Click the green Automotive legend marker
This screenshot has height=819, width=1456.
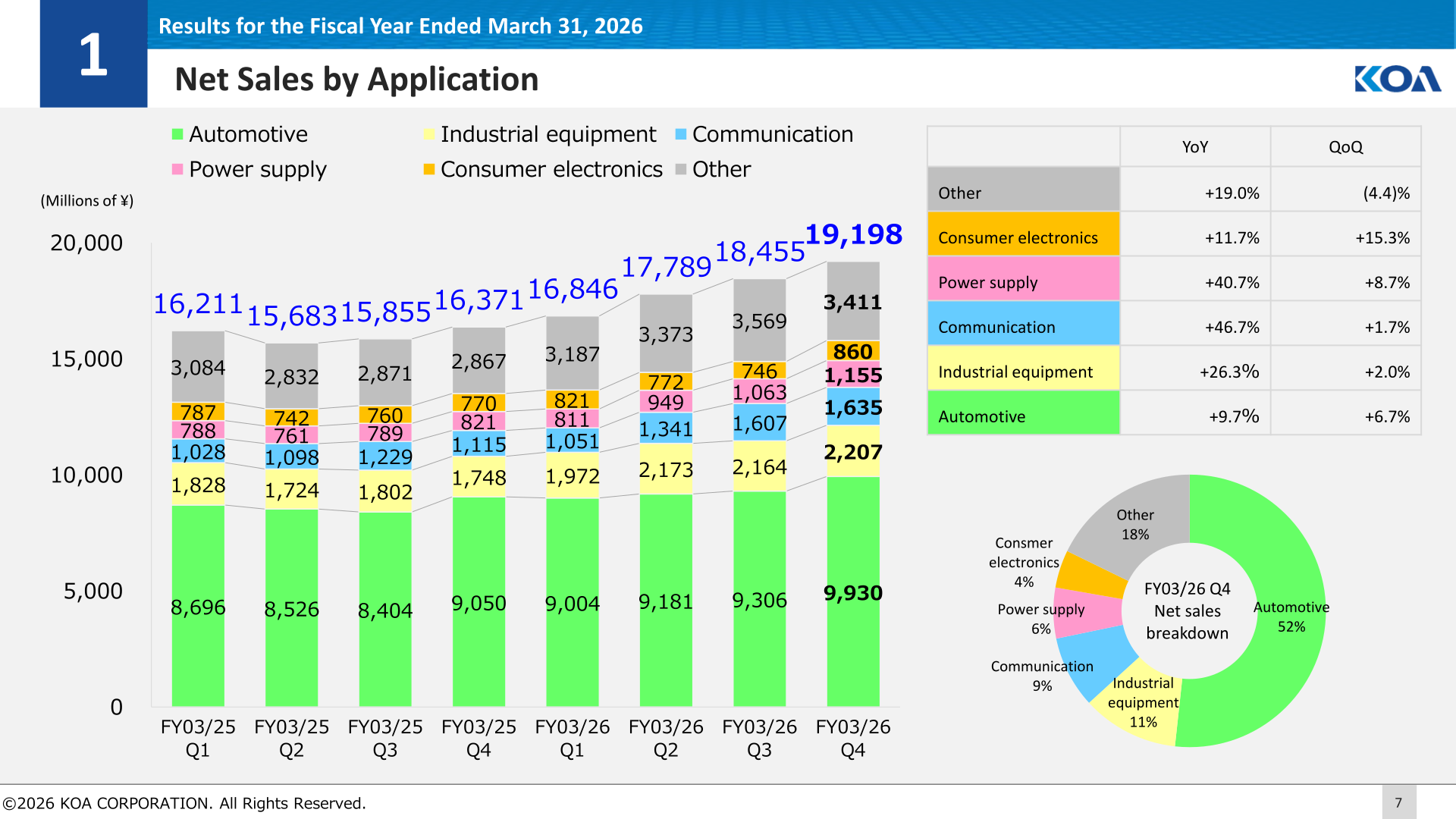point(177,134)
